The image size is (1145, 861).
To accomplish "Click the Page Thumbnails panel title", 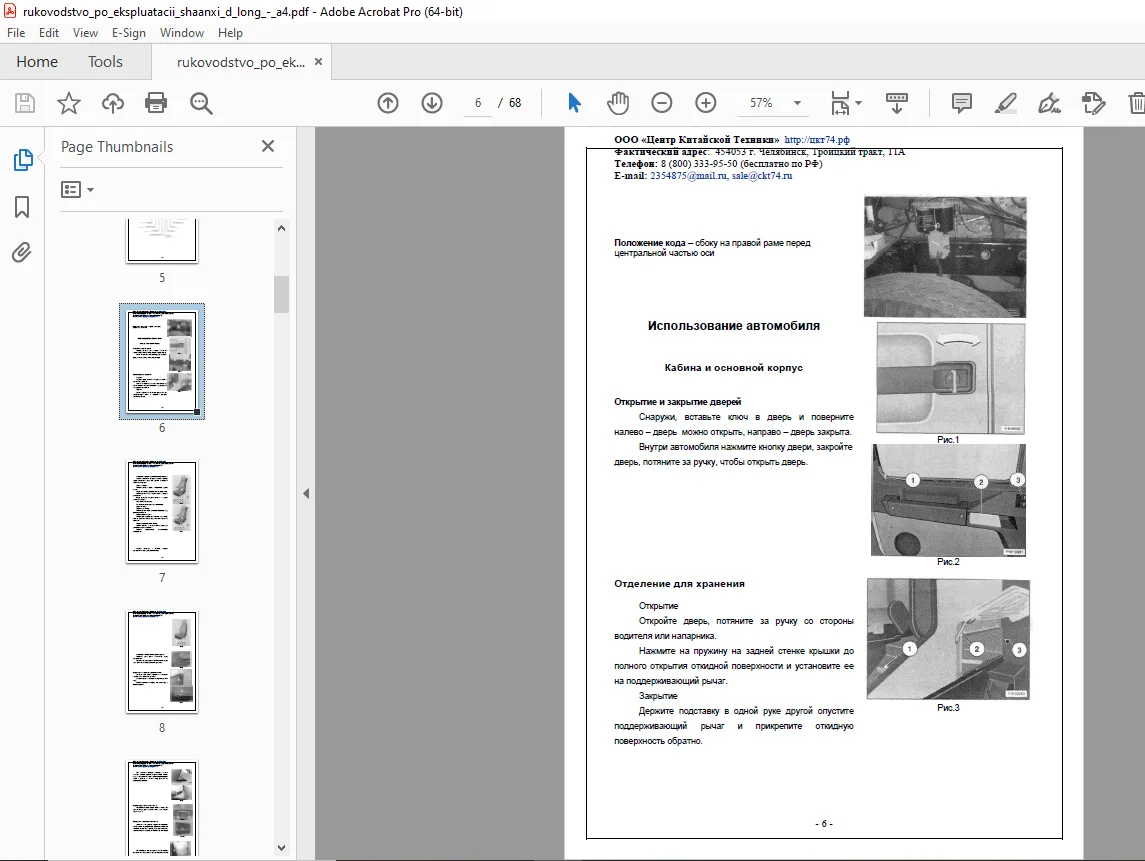I will 117,147.
